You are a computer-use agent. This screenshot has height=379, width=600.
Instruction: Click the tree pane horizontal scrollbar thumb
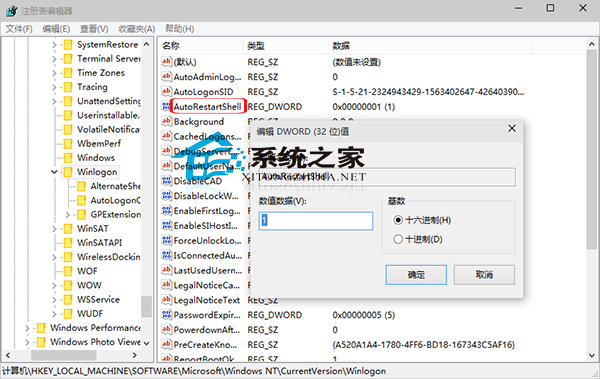[x=64, y=355]
